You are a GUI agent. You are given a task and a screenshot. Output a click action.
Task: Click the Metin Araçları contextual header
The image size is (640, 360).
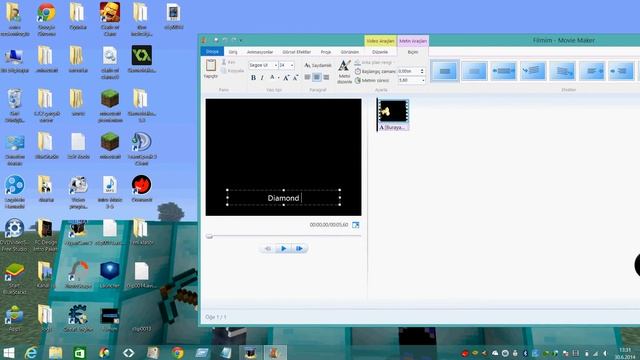coord(413,41)
